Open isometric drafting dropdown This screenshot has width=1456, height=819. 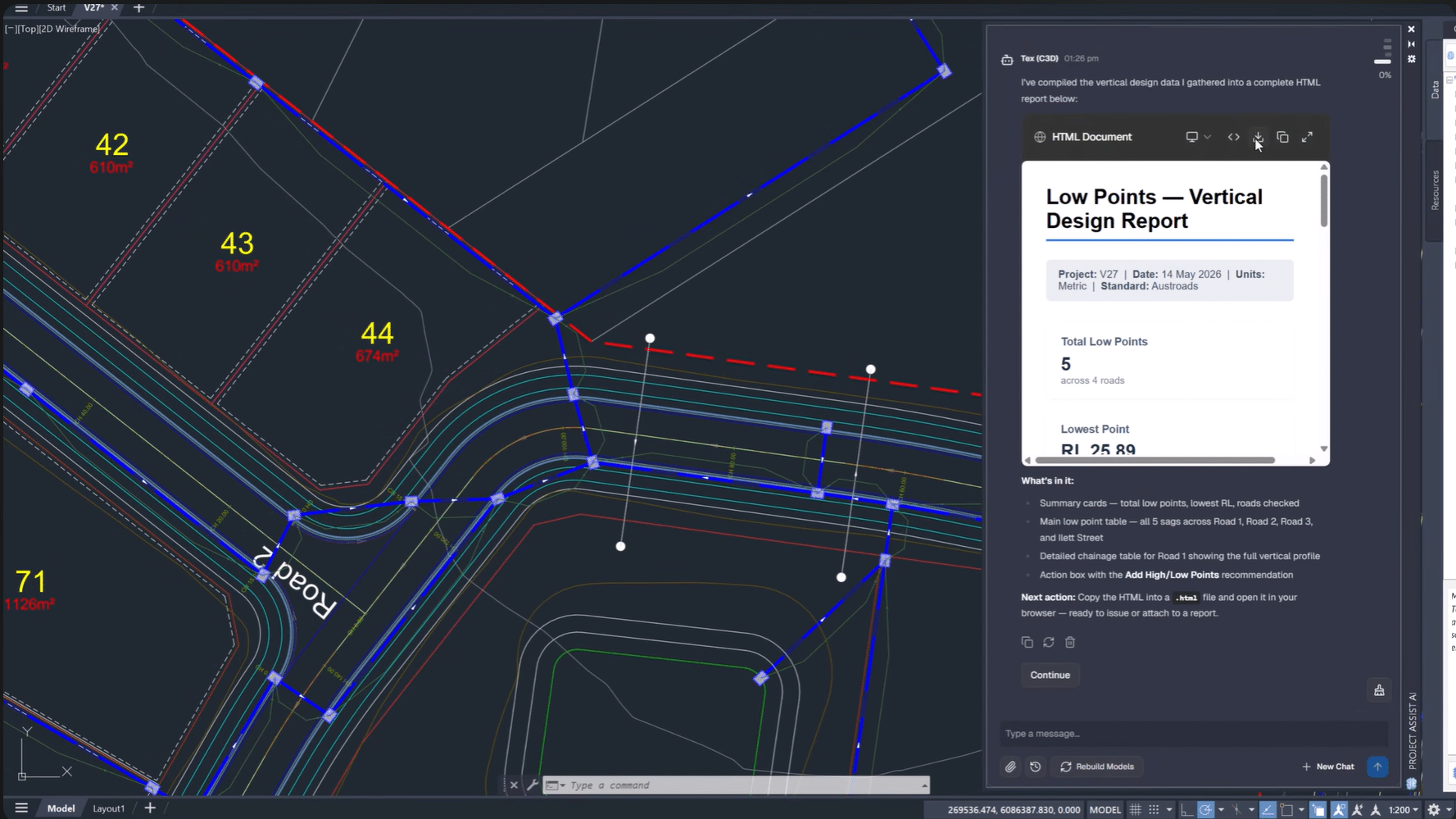(1251, 810)
